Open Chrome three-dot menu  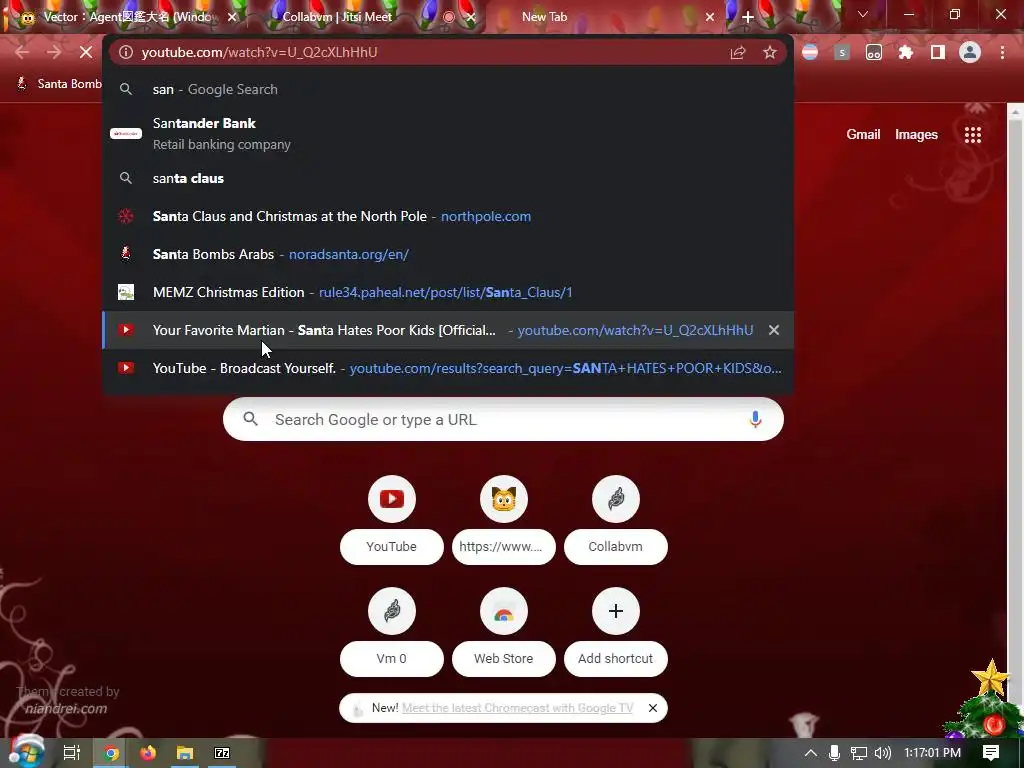pos(1002,52)
